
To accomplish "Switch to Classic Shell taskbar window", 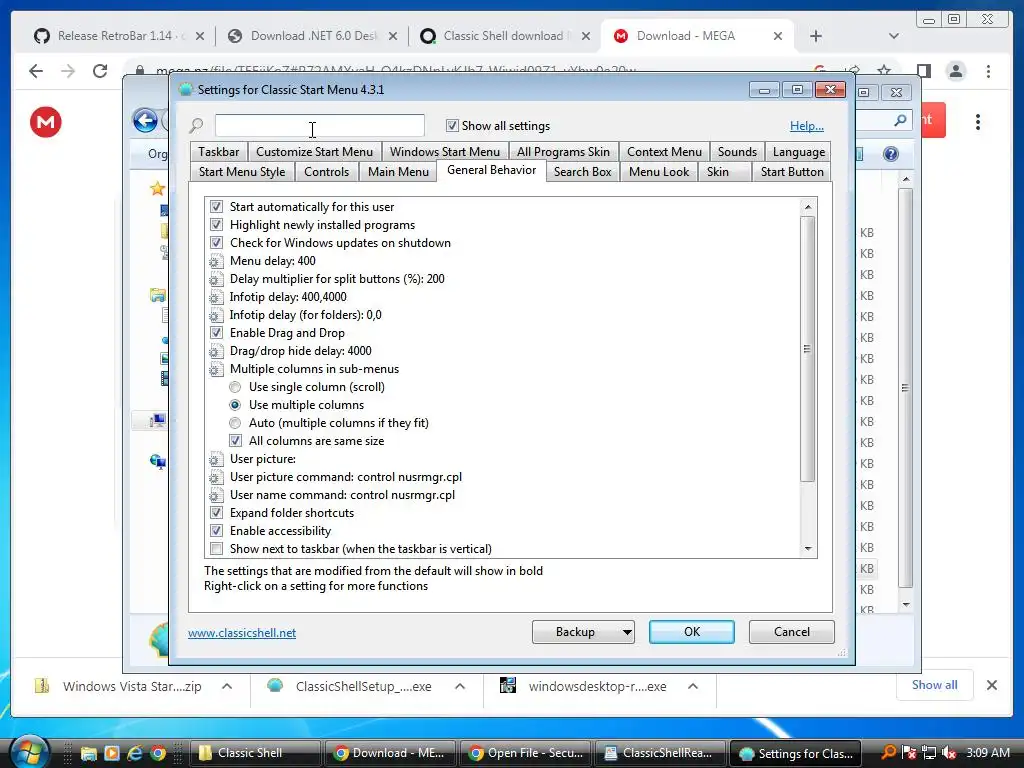I will tap(255, 753).
